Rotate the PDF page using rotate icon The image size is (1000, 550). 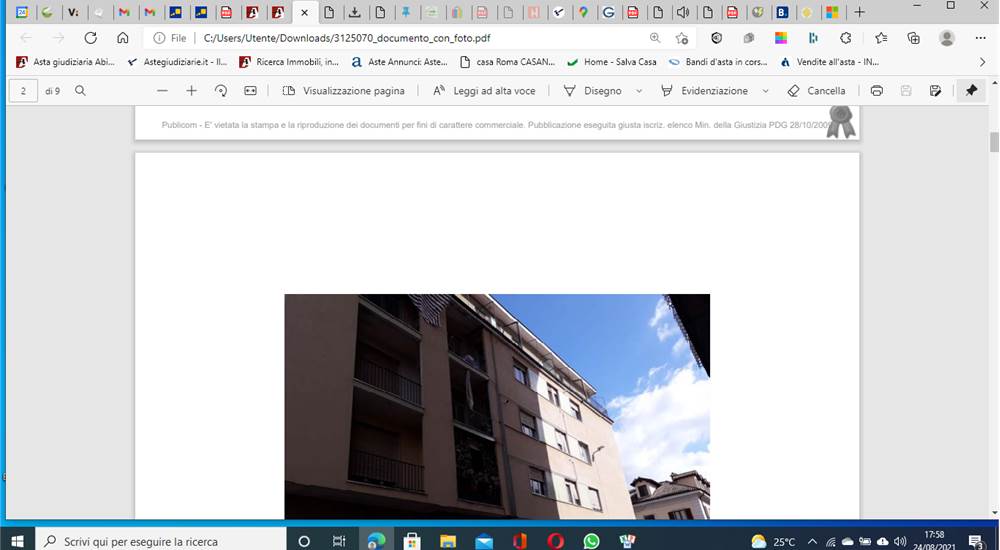(221, 91)
